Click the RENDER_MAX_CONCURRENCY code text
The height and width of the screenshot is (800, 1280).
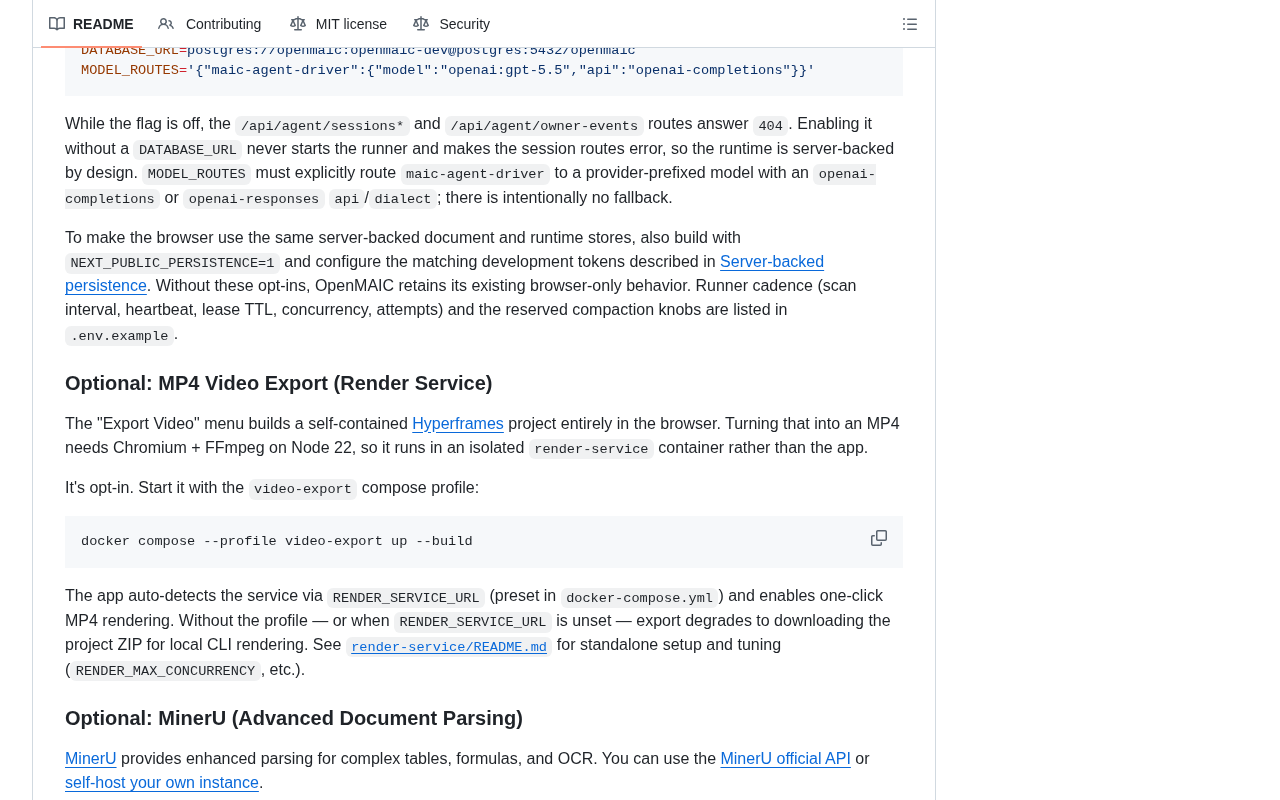tap(165, 671)
